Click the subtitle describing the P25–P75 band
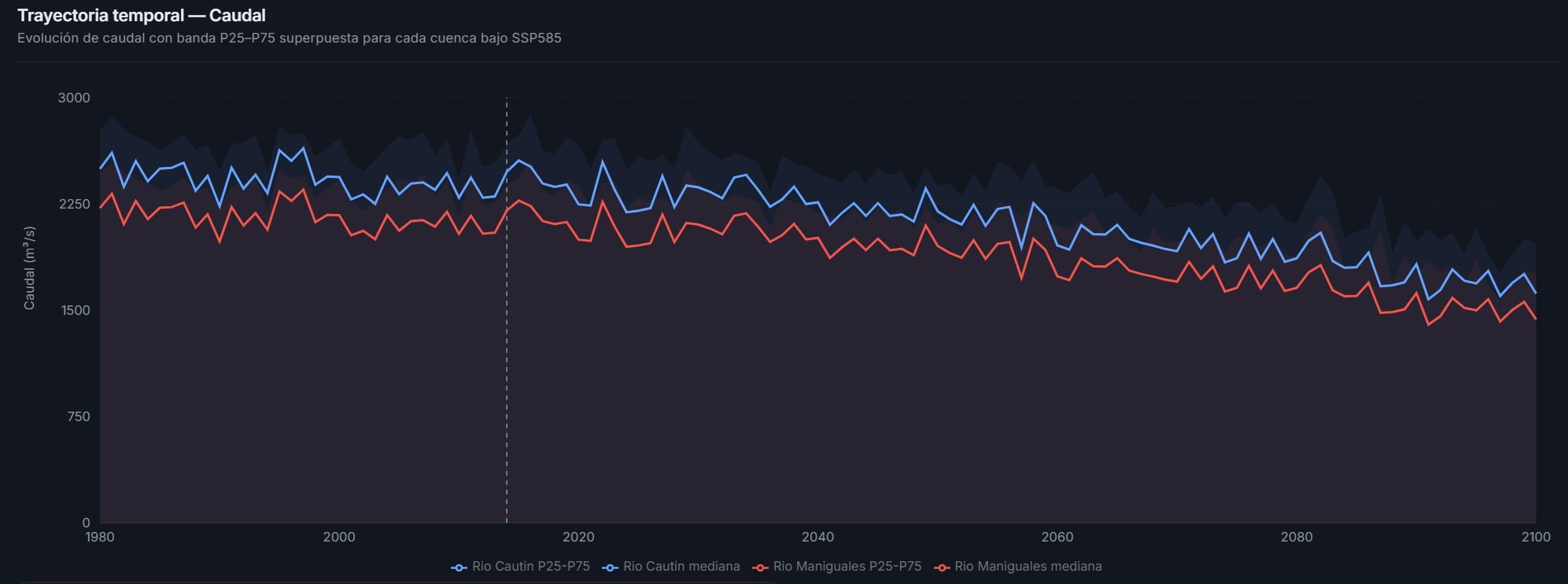 click(290, 39)
